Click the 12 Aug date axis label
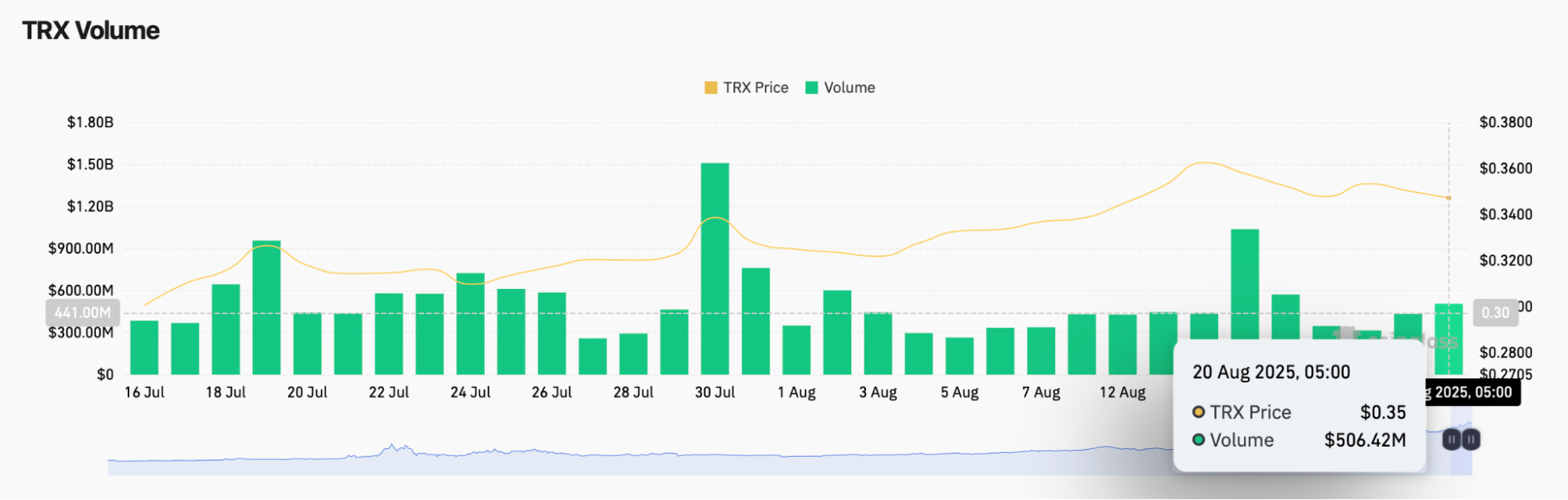This screenshot has height=500, width=1568. [x=1122, y=392]
